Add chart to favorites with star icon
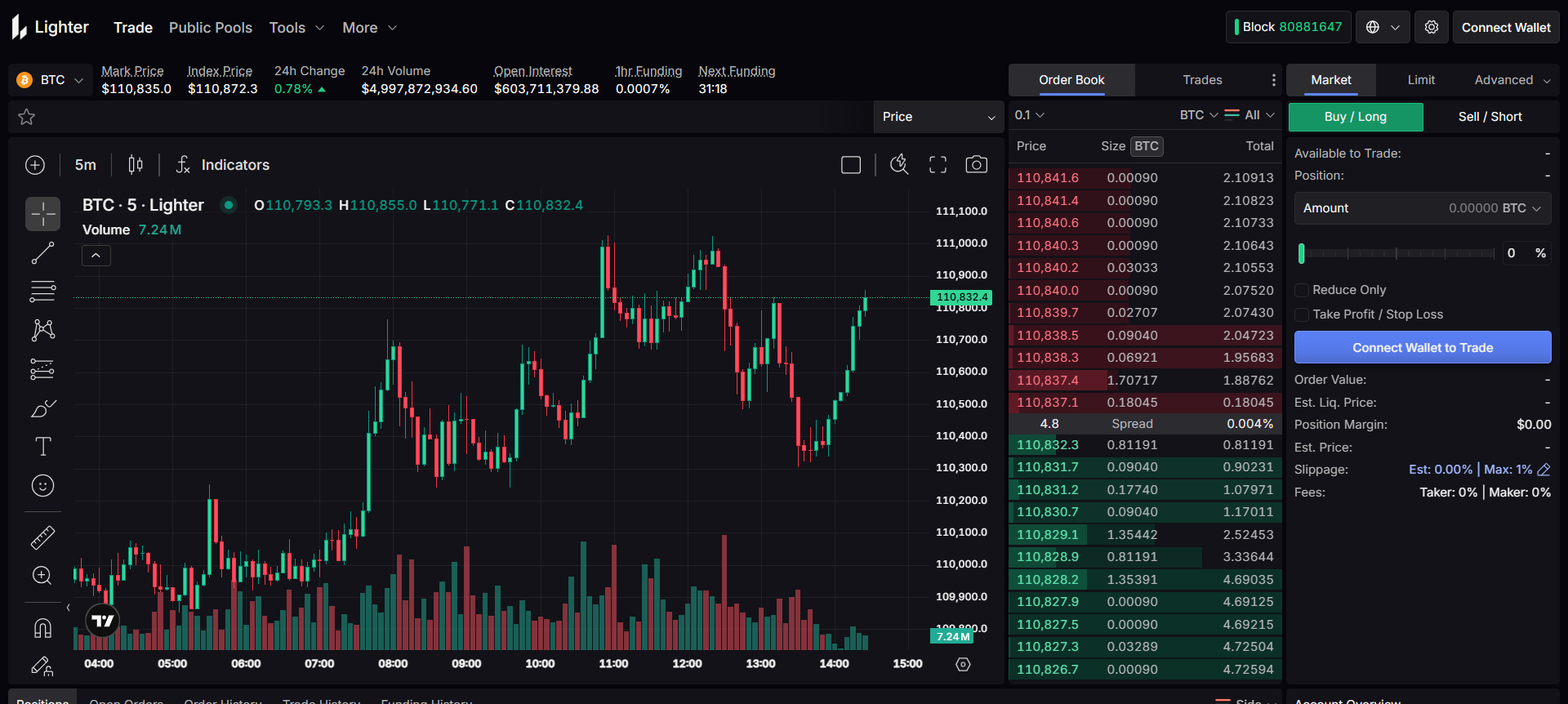1568x704 pixels. click(27, 117)
